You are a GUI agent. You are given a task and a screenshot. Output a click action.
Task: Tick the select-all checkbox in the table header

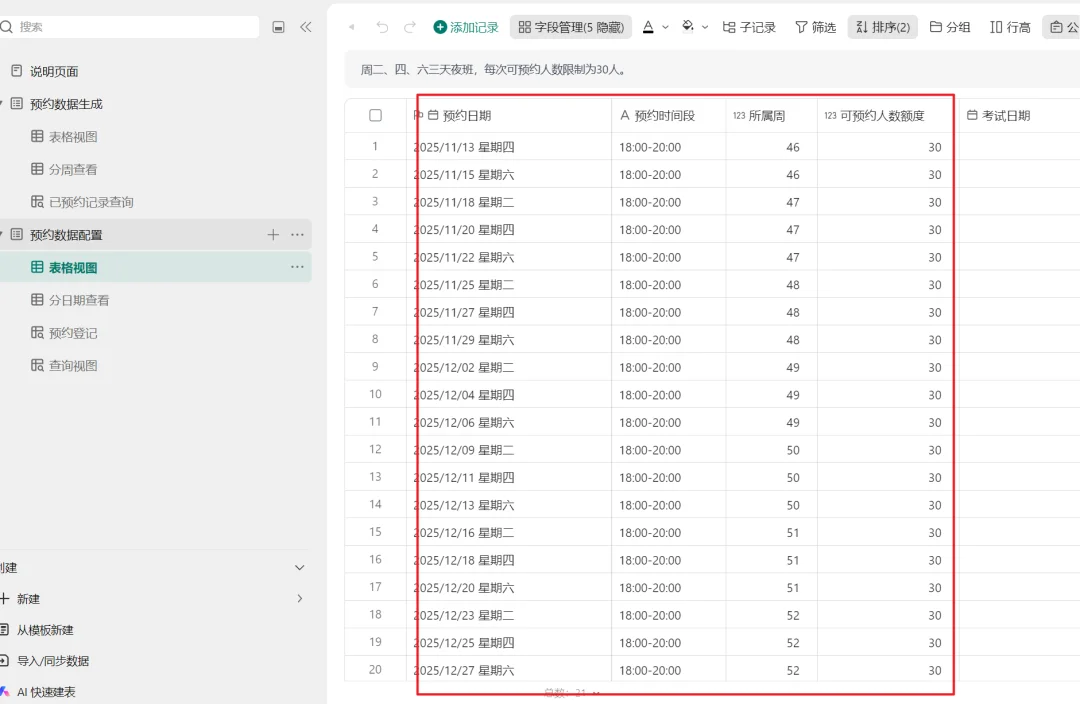click(x=375, y=115)
